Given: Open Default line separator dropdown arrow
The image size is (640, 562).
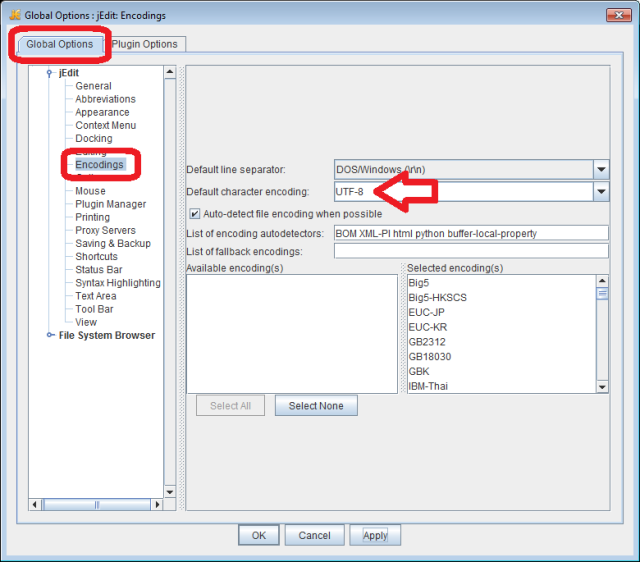Looking at the screenshot, I should [x=601, y=169].
